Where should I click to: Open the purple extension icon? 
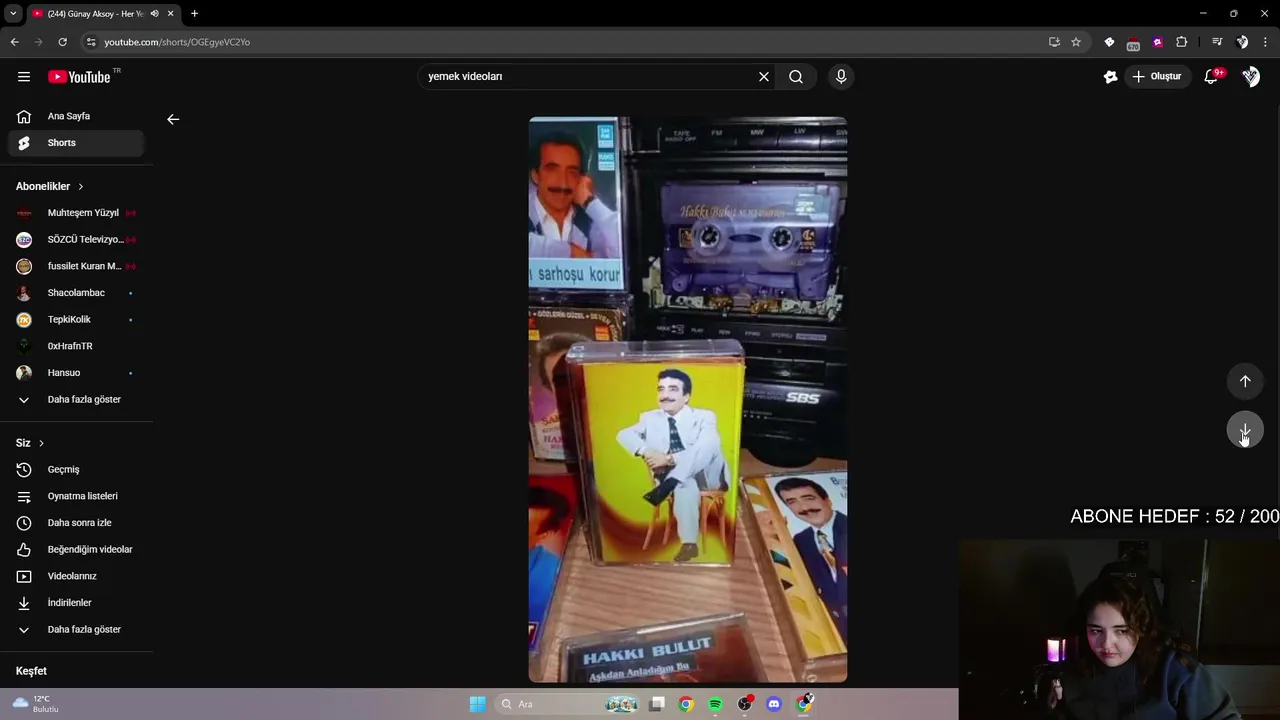click(x=1158, y=42)
